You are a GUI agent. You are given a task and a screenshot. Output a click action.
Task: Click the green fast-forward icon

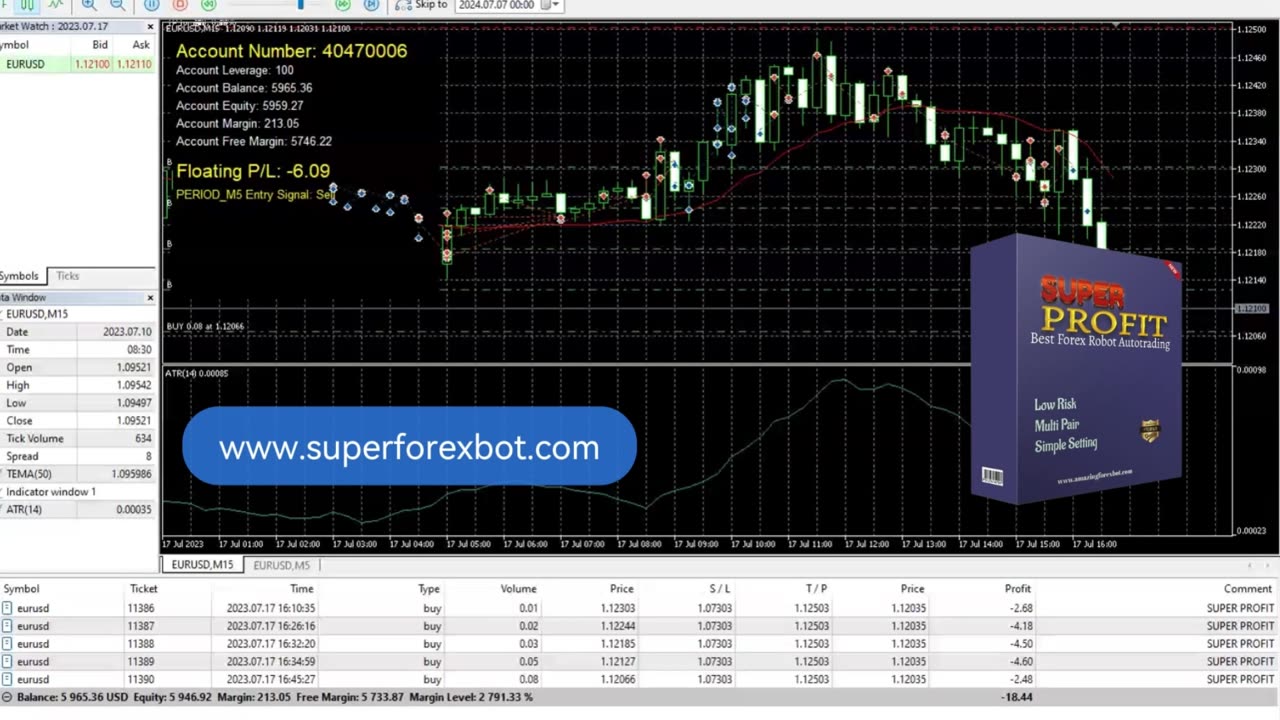tap(343, 4)
